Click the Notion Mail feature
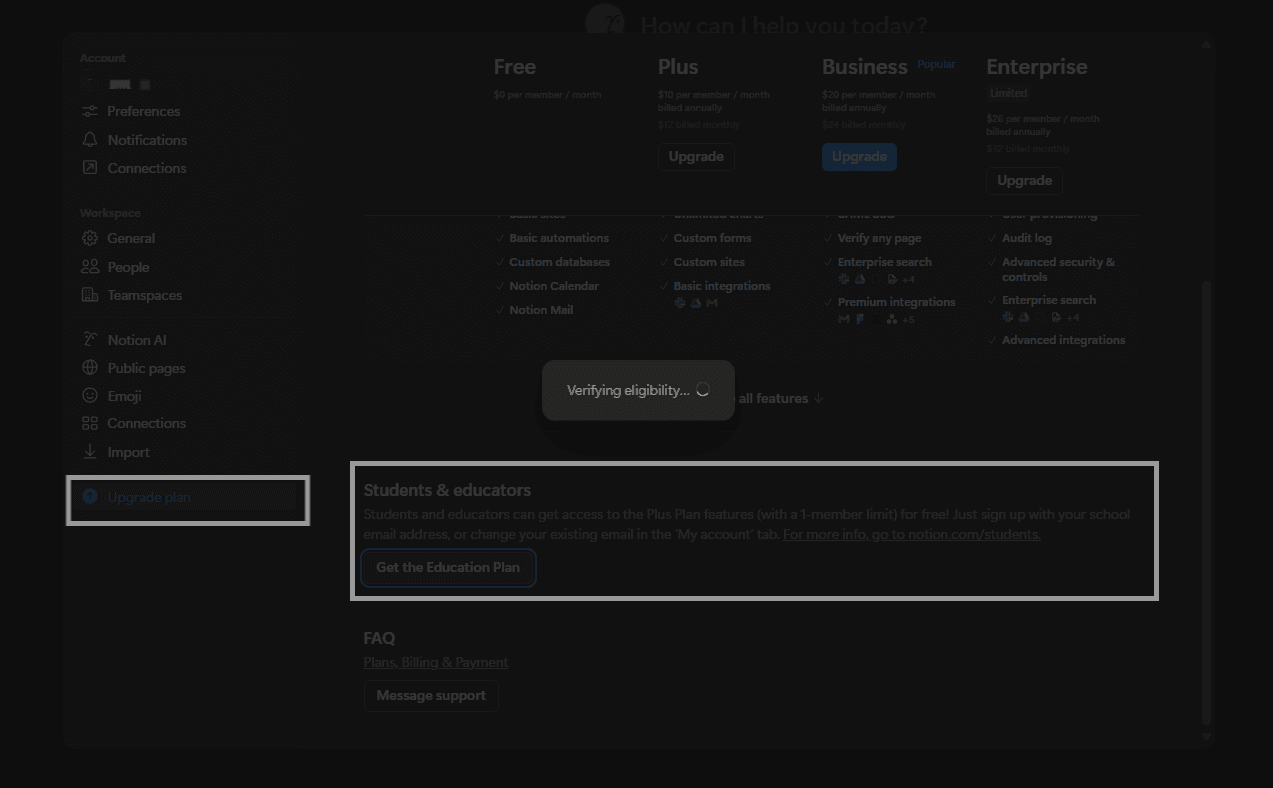1273x788 pixels. (541, 310)
